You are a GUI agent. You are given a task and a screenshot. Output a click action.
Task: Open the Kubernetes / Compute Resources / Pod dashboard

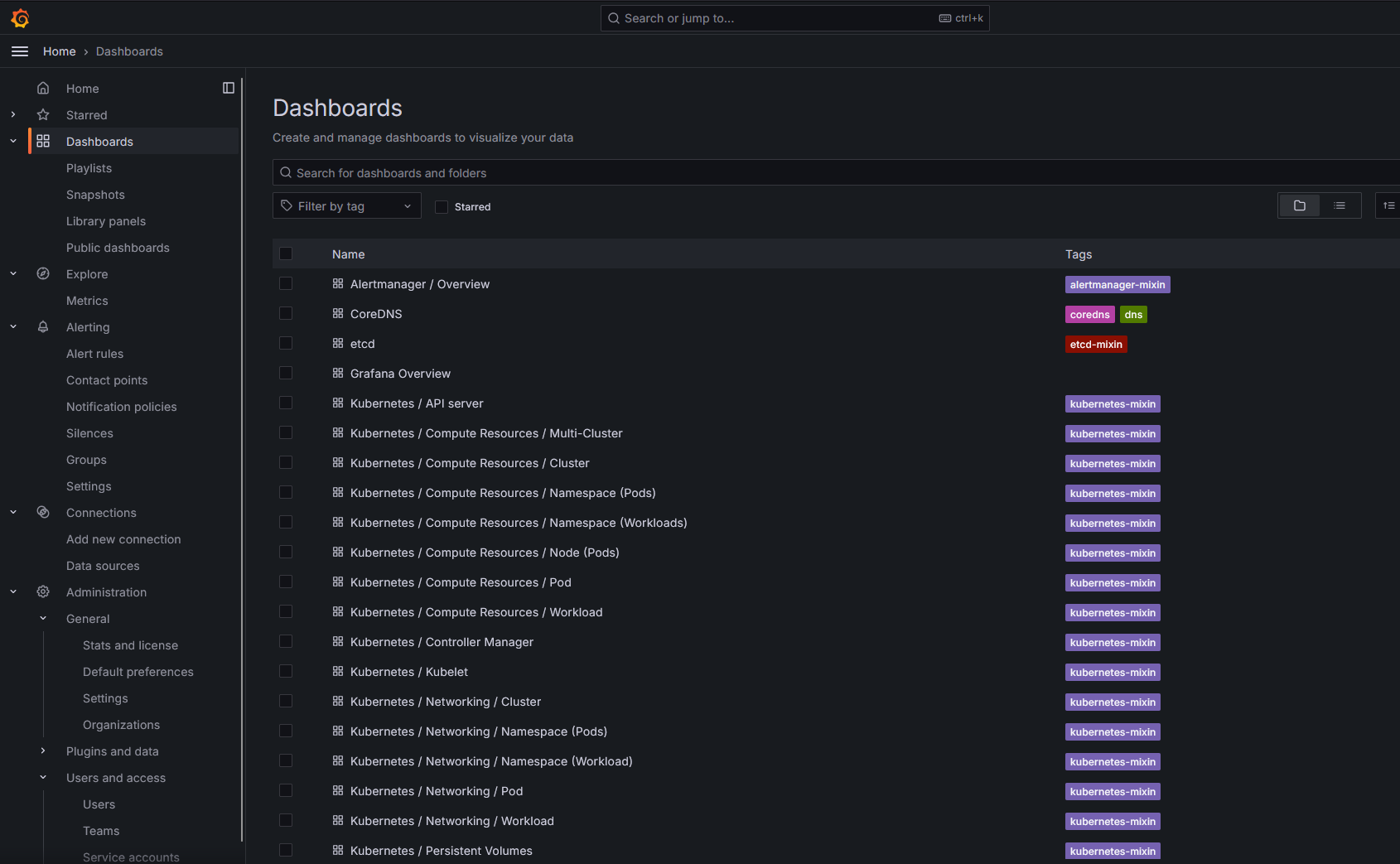(461, 582)
